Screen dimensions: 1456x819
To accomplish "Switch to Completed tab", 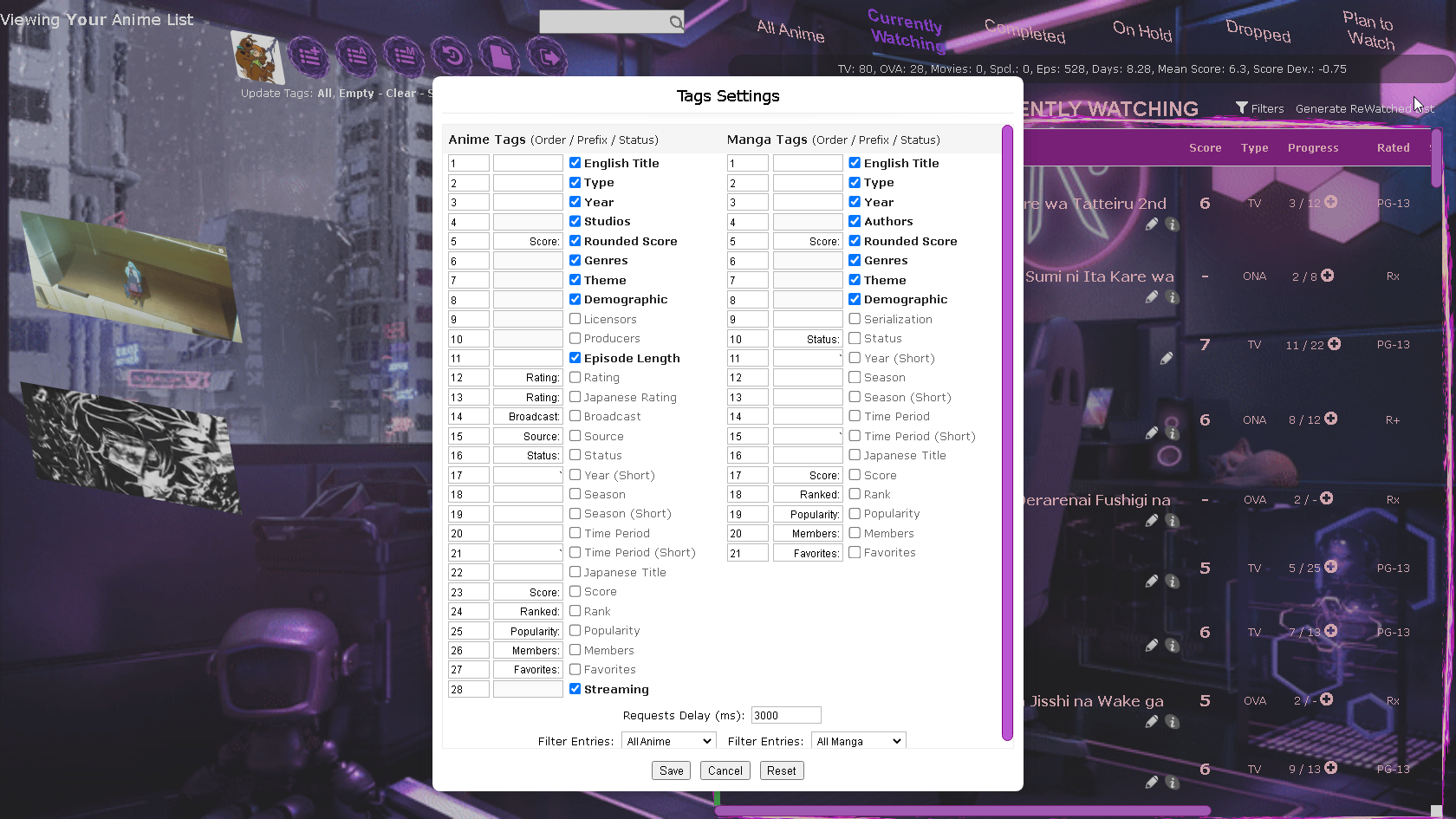I will [x=1024, y=31].
